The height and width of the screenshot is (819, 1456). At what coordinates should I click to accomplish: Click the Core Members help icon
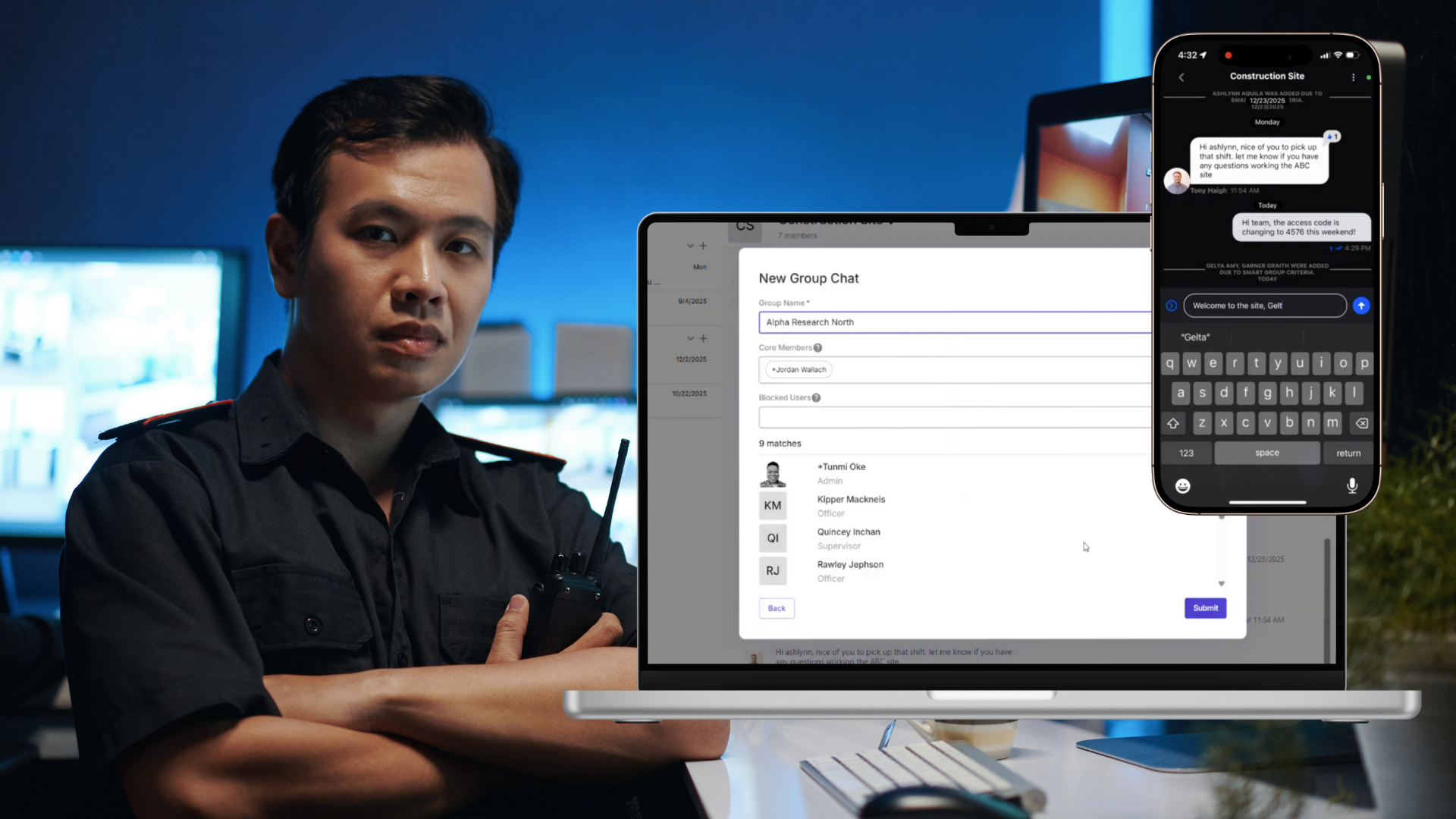817,348
